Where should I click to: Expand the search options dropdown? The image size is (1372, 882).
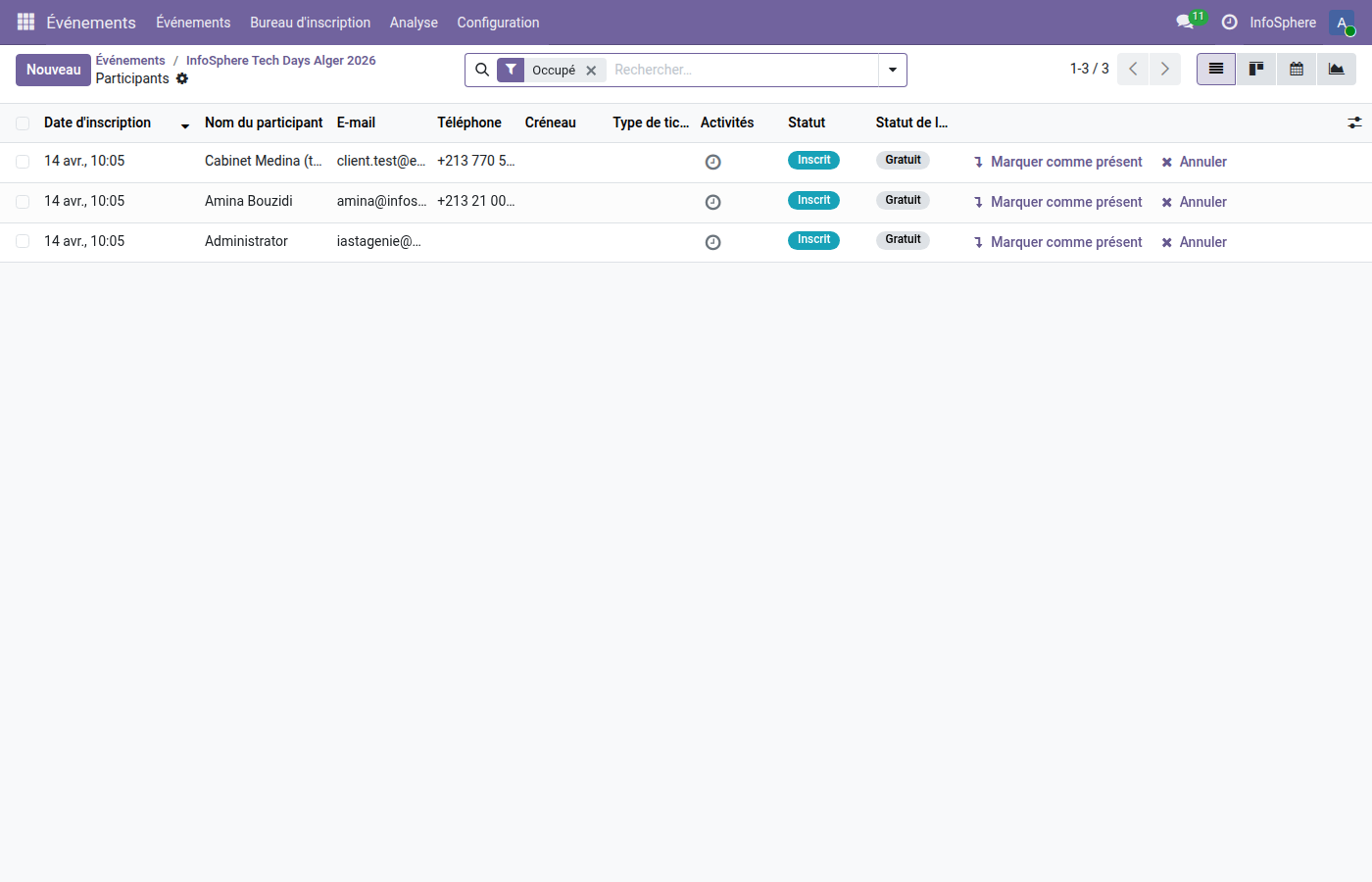coord(892,70)
